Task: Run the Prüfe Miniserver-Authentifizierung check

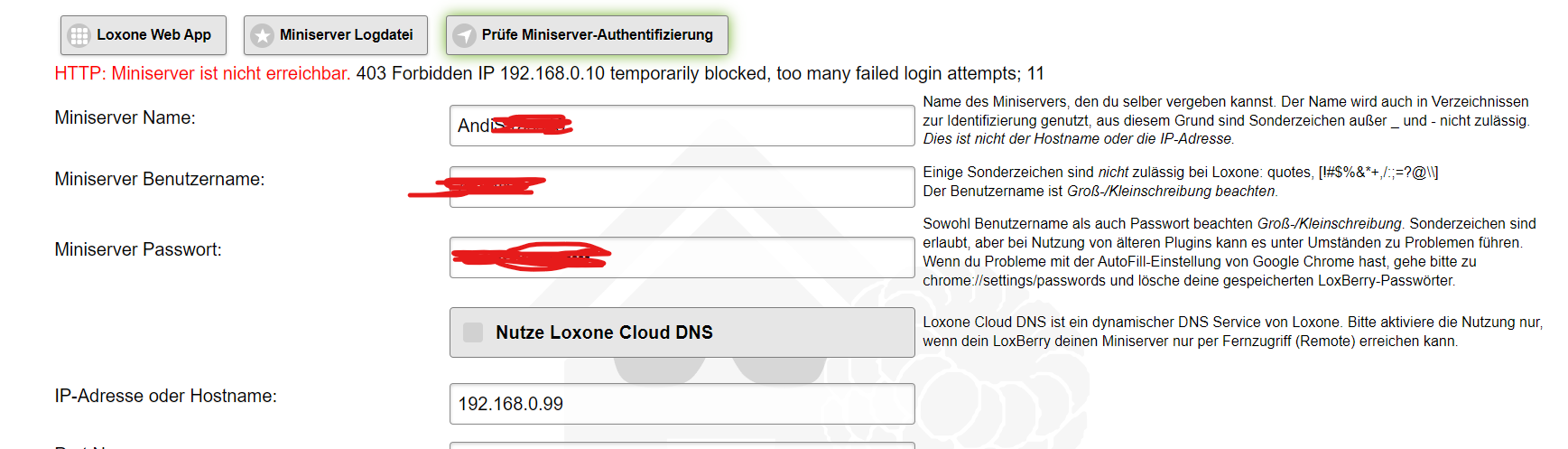Action: pos(597,35)
